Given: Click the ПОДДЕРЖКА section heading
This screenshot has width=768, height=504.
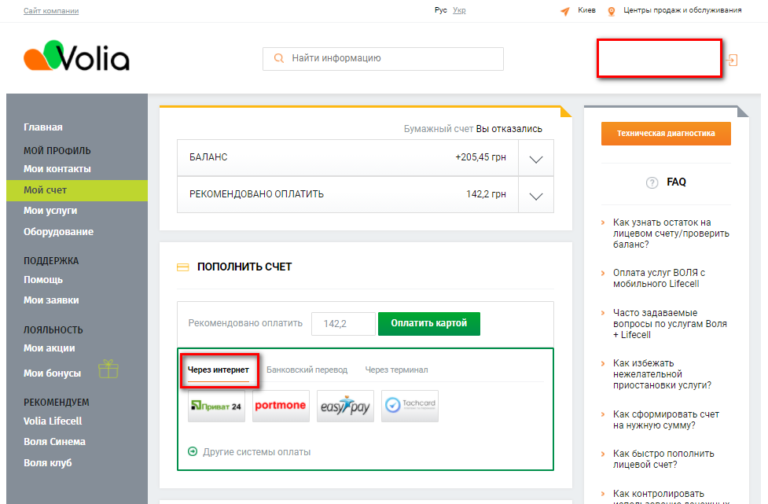Looking at the screenshot, I should coord(51,261).
